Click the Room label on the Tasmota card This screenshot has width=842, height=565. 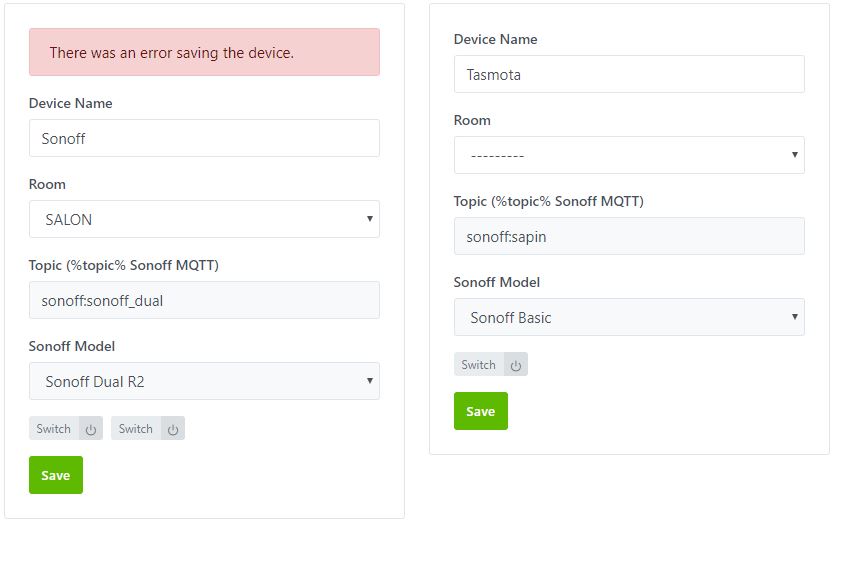[472, 120]
